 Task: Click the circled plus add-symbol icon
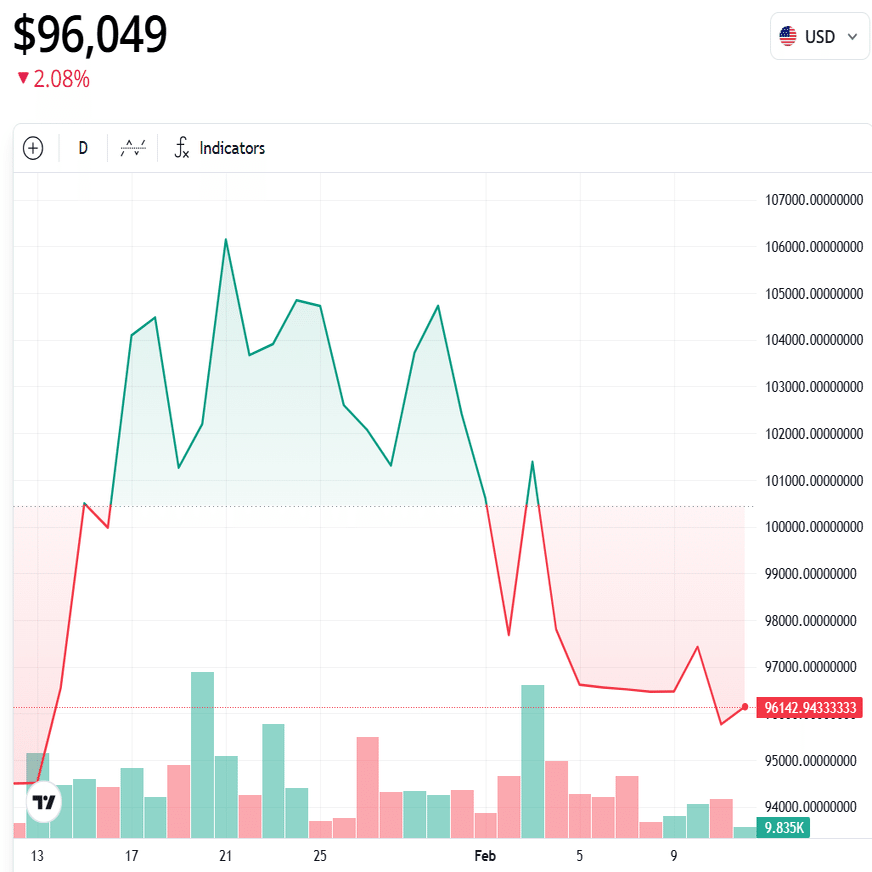33,148
